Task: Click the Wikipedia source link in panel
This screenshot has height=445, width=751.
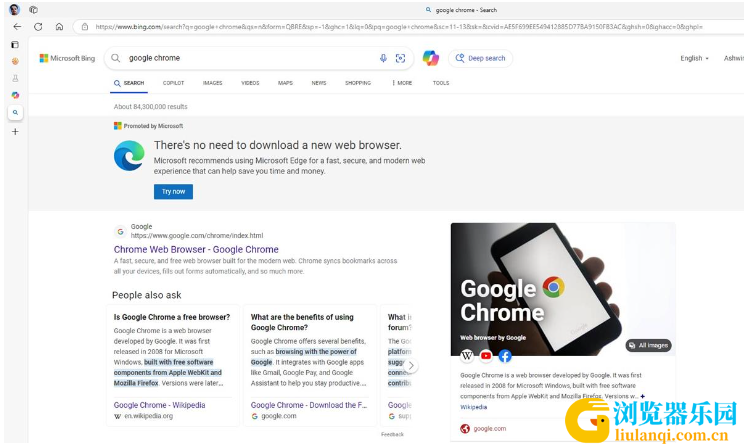Action: [x=474, y=407]
